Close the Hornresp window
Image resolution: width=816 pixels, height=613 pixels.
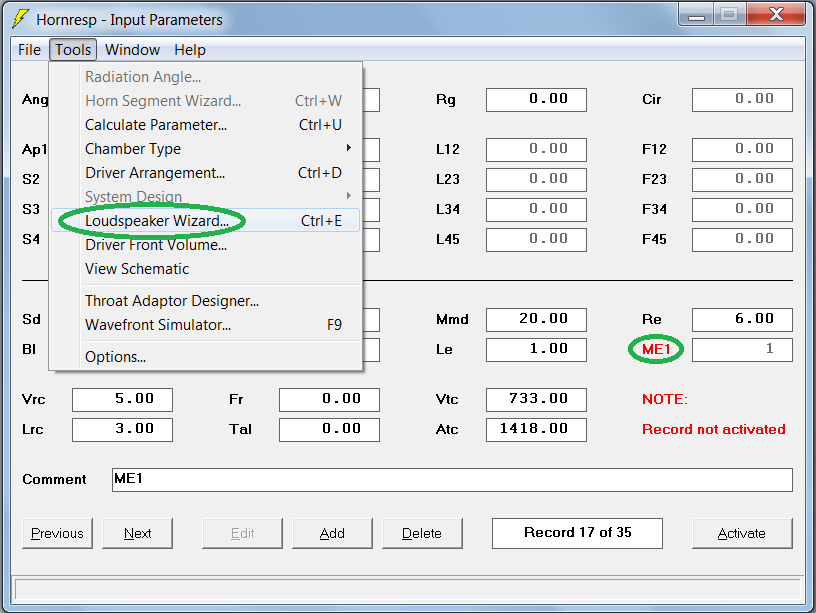[x=776, y=15]
